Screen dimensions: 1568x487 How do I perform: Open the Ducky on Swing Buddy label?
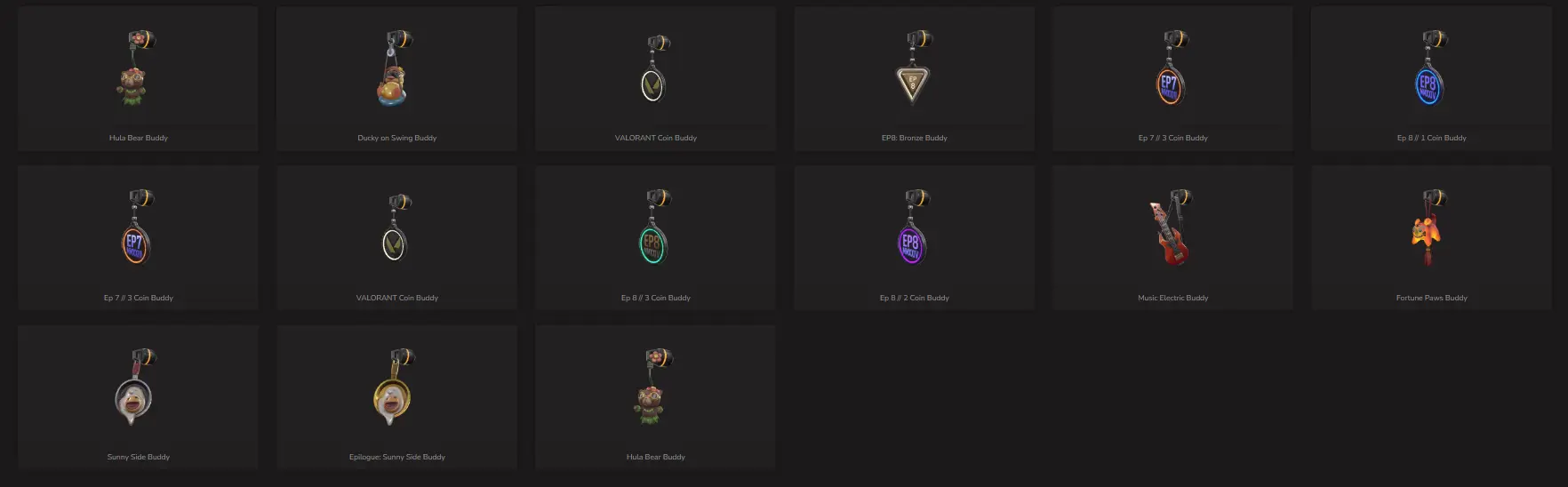[396, 138]
